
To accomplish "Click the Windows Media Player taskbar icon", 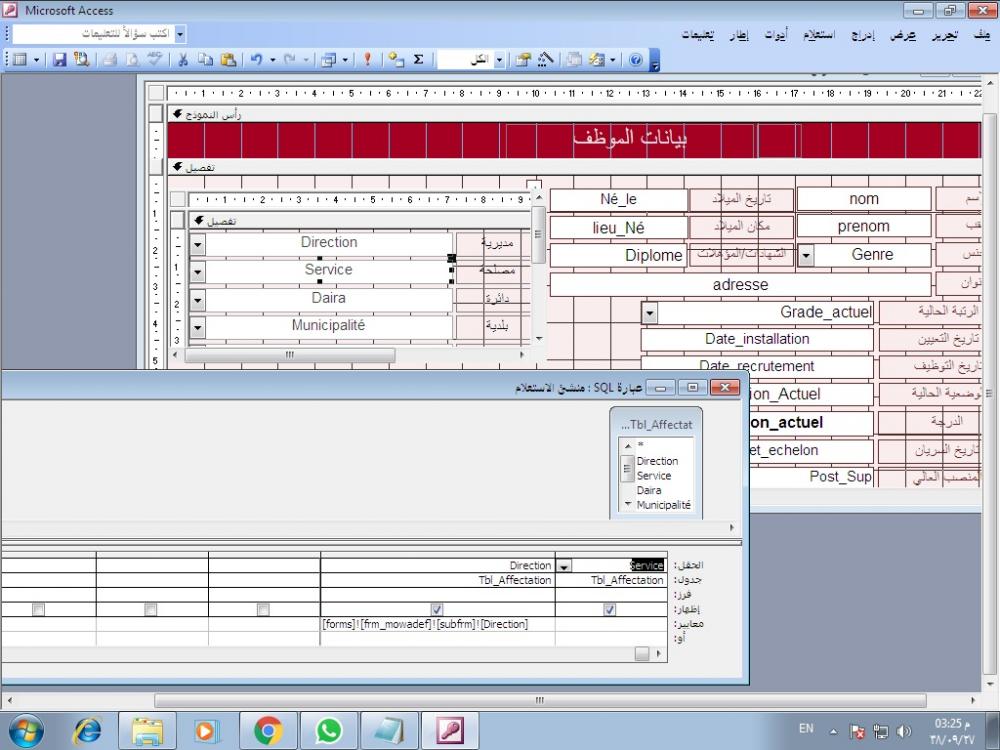I will coord(207,730).
